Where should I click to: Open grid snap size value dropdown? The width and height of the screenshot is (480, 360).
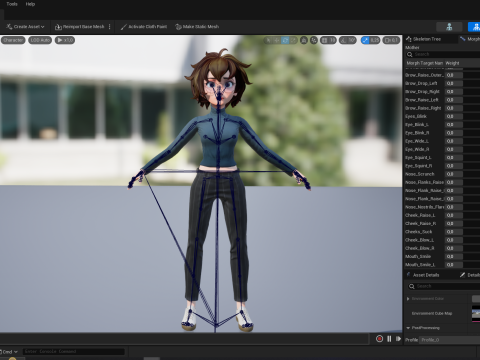pyautogui.click(x=332, y=40)
